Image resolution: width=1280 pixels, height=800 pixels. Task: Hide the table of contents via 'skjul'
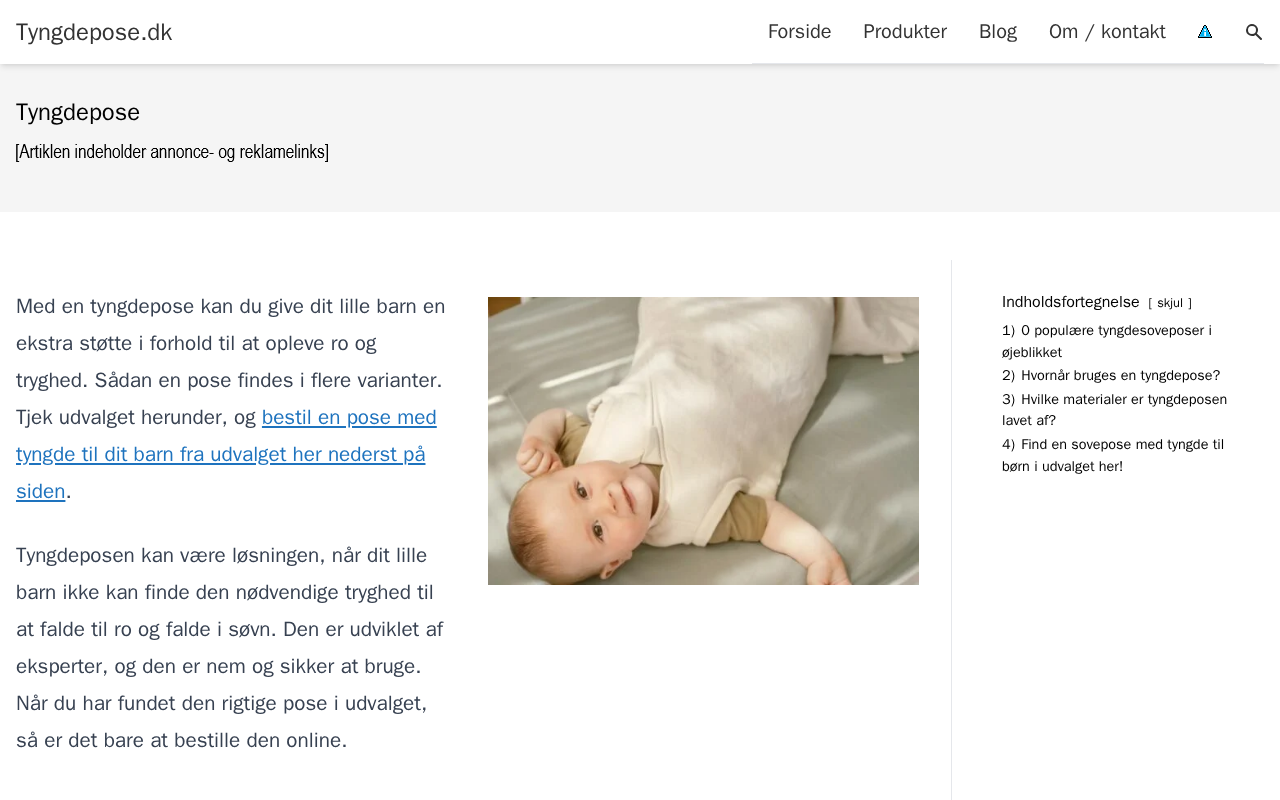[x=1170, y=303]
